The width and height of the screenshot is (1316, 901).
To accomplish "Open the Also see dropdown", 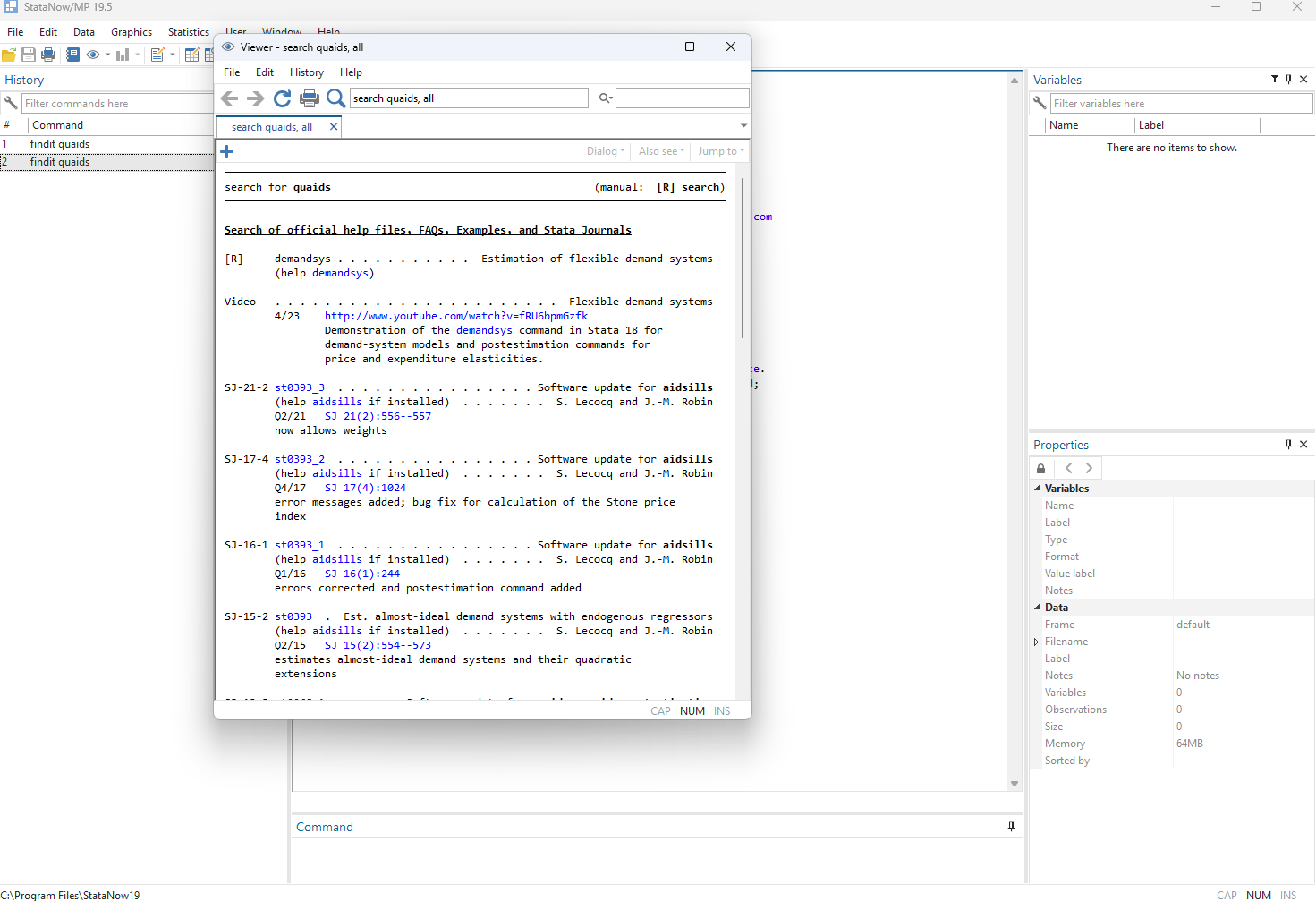I will pyautogui.click(x=661, y=151).
